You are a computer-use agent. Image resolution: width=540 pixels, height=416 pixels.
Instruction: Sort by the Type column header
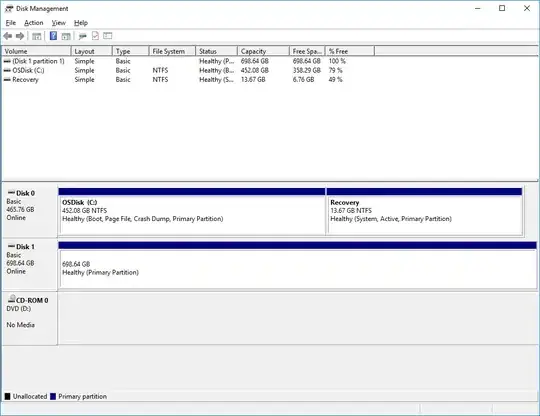click(x=131, y=51)
